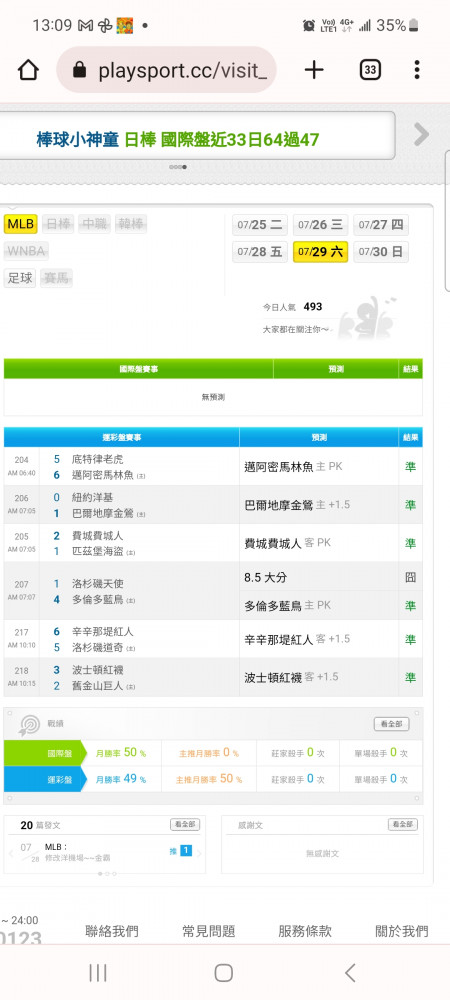
Task: Choose date 07/26 三
Action: [x=321, y=225]
